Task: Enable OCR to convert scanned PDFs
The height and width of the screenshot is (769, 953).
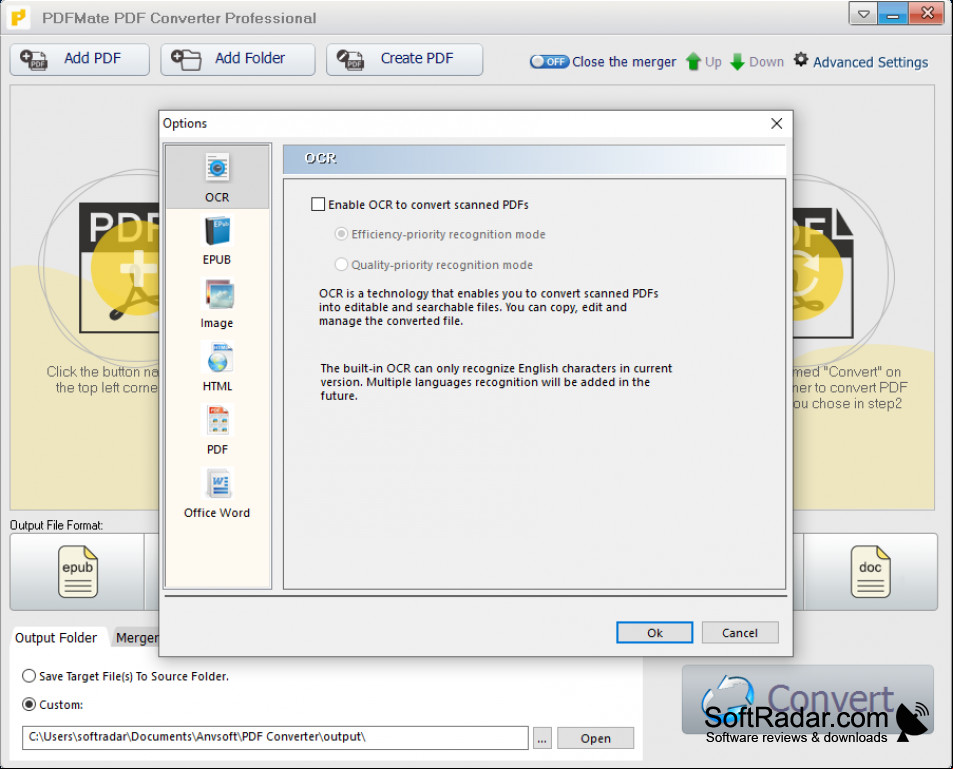Action: coord(318,204)
